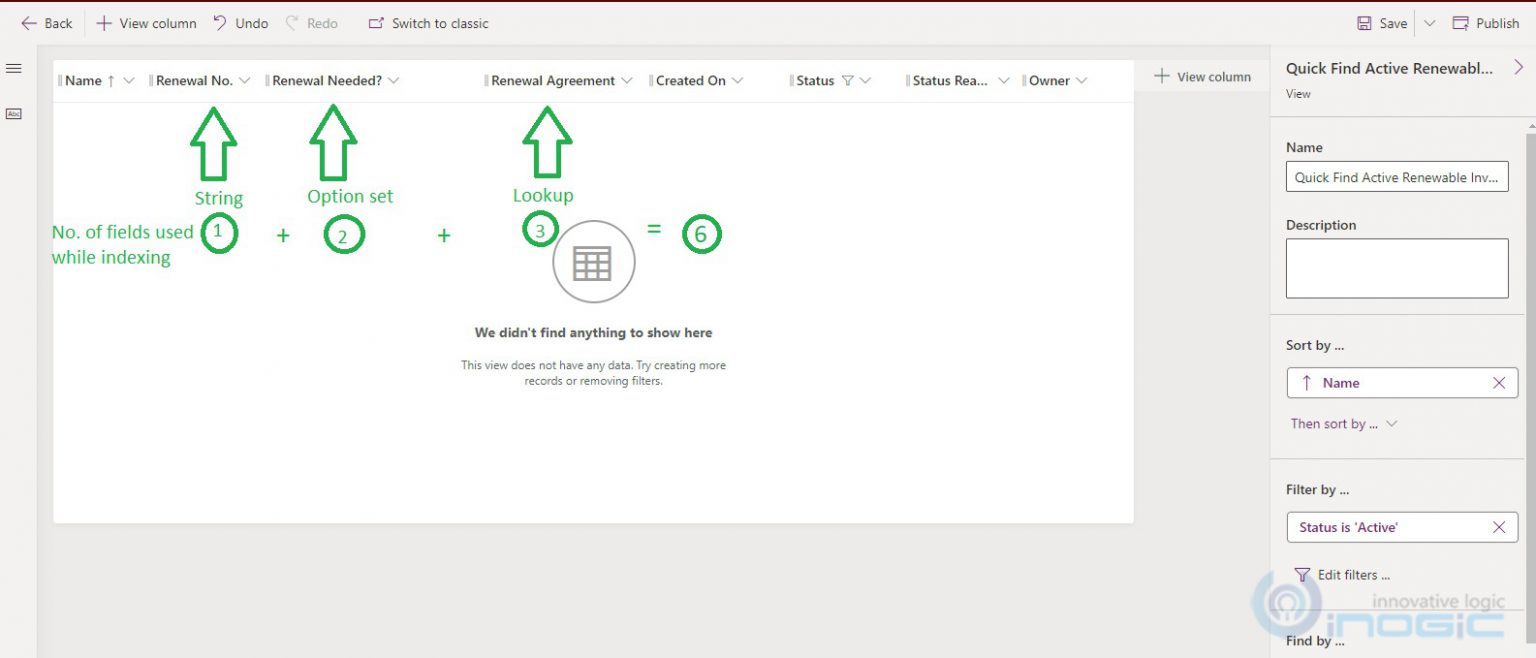Open the Renewal Needed? column dropdown
The image size is (1536, 658).
[x=394, y=80]
